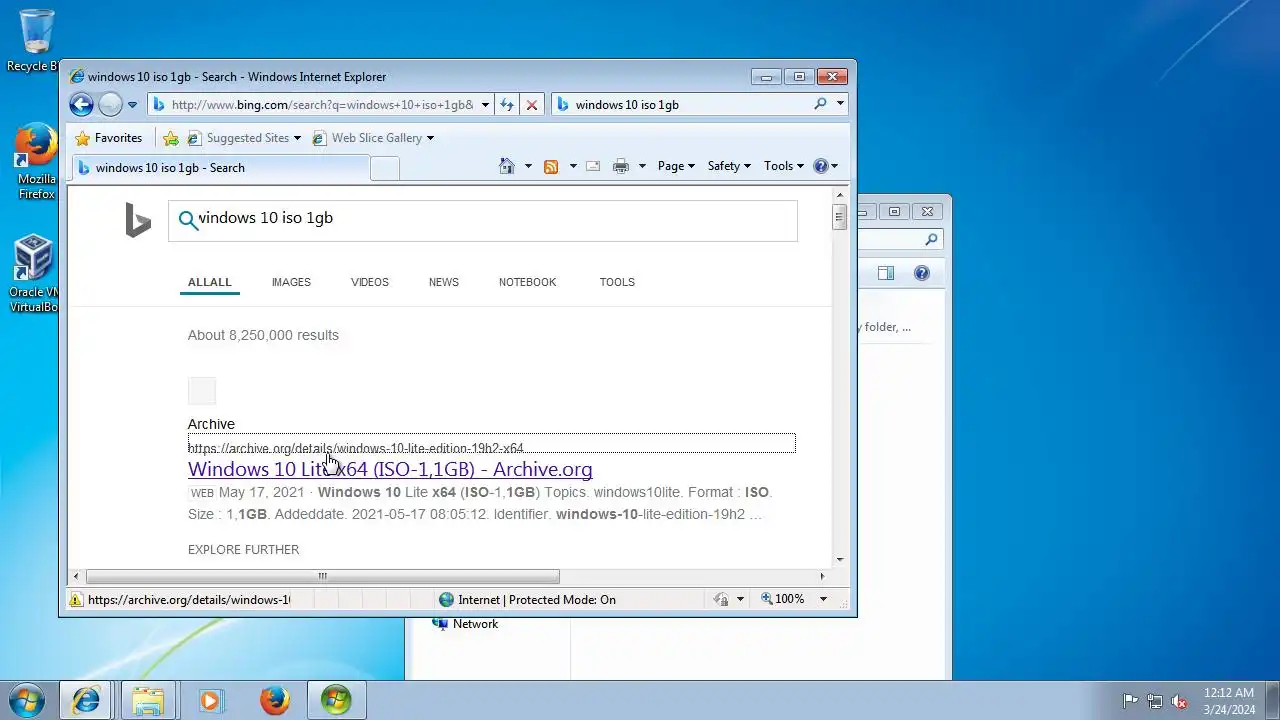Click 'Internet | Protected Mode: On' status text
The image size is (1280, 720).
537,600
